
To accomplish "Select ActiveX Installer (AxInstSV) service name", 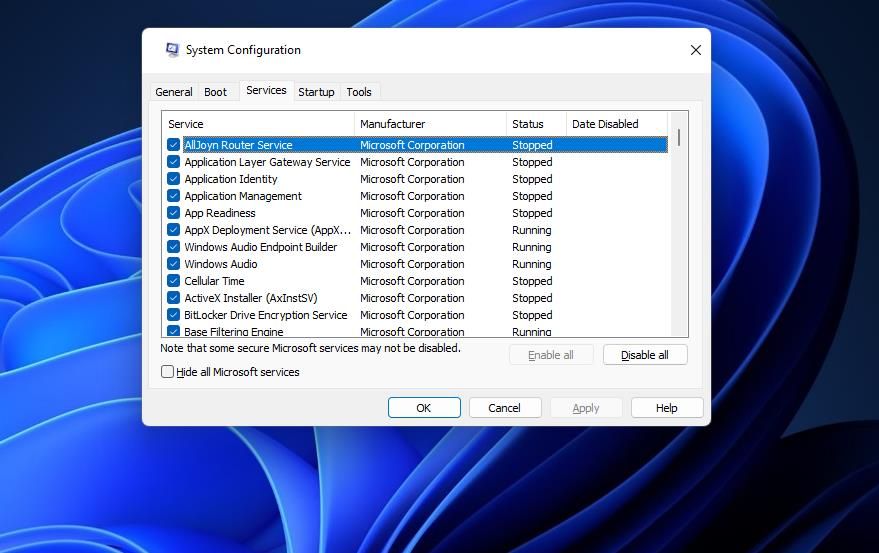I will point(251,298).
